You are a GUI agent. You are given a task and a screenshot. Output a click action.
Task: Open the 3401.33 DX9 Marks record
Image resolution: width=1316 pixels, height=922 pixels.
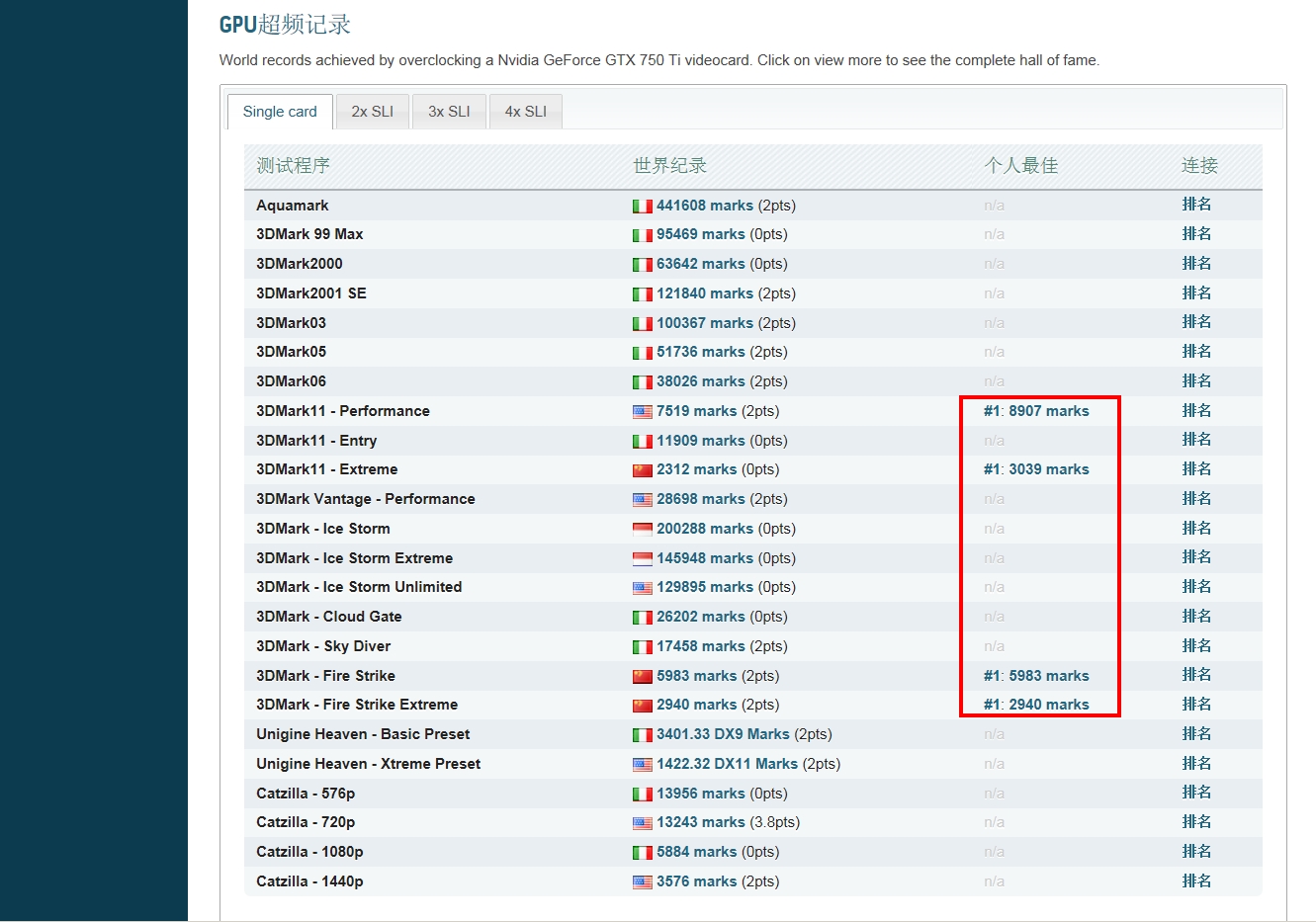(x=723, y=734)
